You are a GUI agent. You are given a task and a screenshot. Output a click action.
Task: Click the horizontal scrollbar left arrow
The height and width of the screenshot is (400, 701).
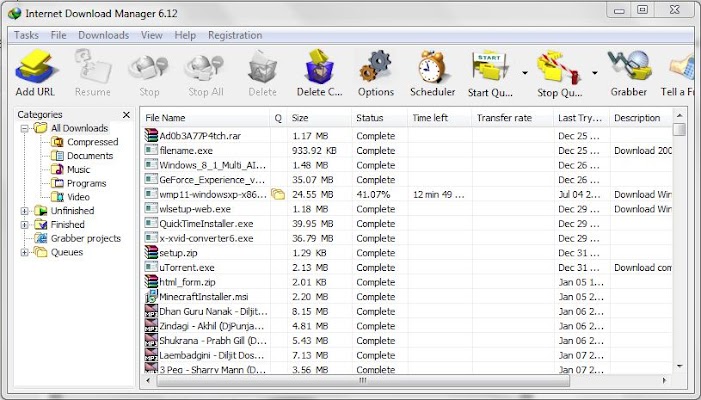coord(148,381)
